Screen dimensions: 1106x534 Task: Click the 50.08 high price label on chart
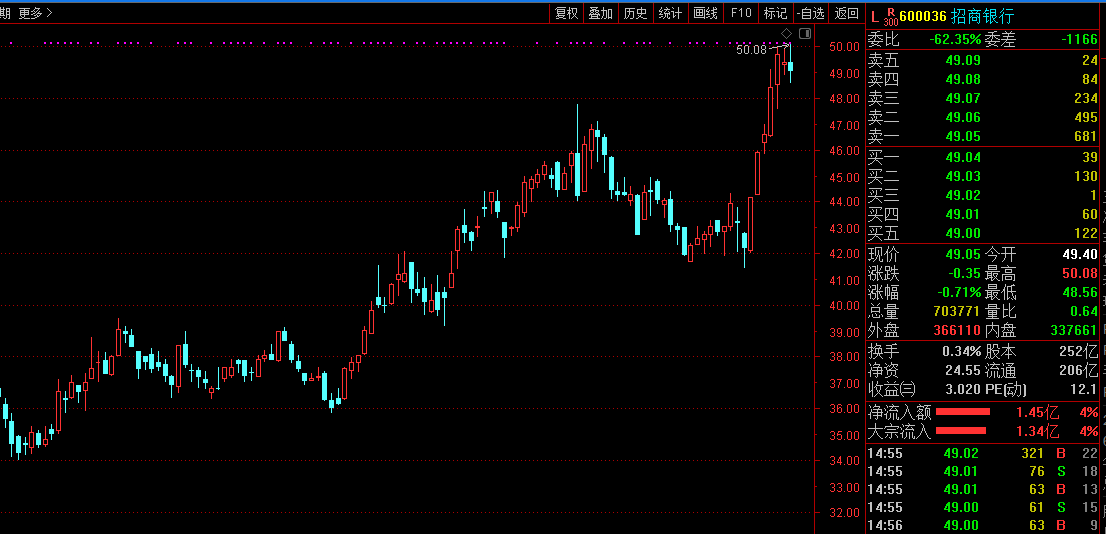point(751,50)
